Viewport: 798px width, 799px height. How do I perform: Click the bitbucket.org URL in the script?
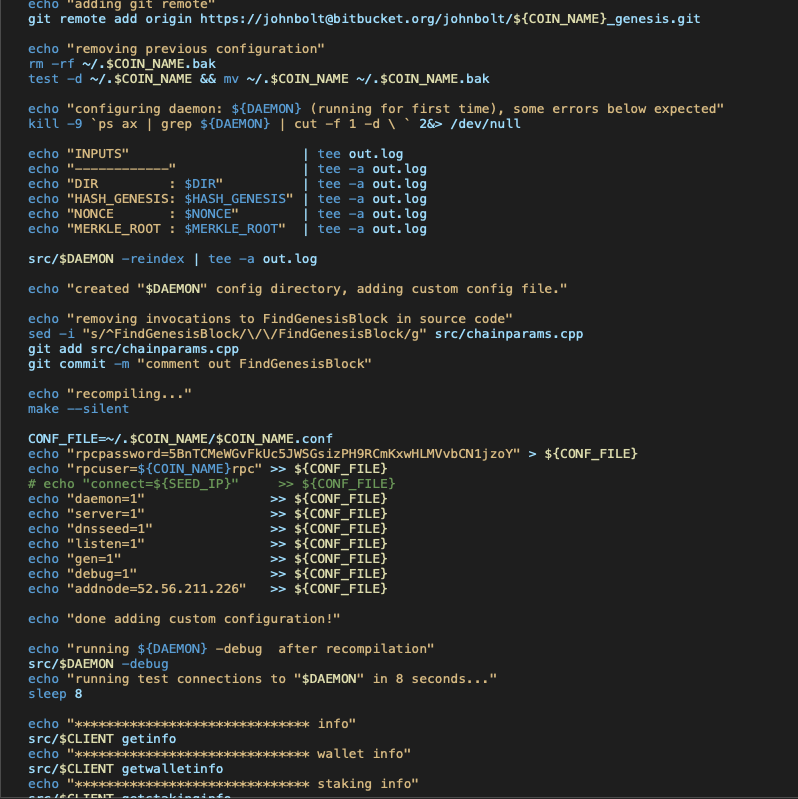tap(450, 19)
